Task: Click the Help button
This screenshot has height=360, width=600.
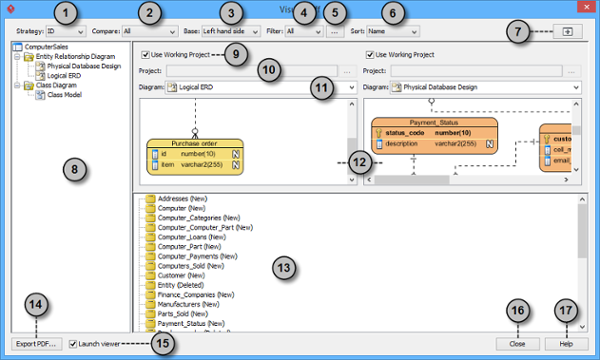Action: pyautogui.click(x=566, y=344)
